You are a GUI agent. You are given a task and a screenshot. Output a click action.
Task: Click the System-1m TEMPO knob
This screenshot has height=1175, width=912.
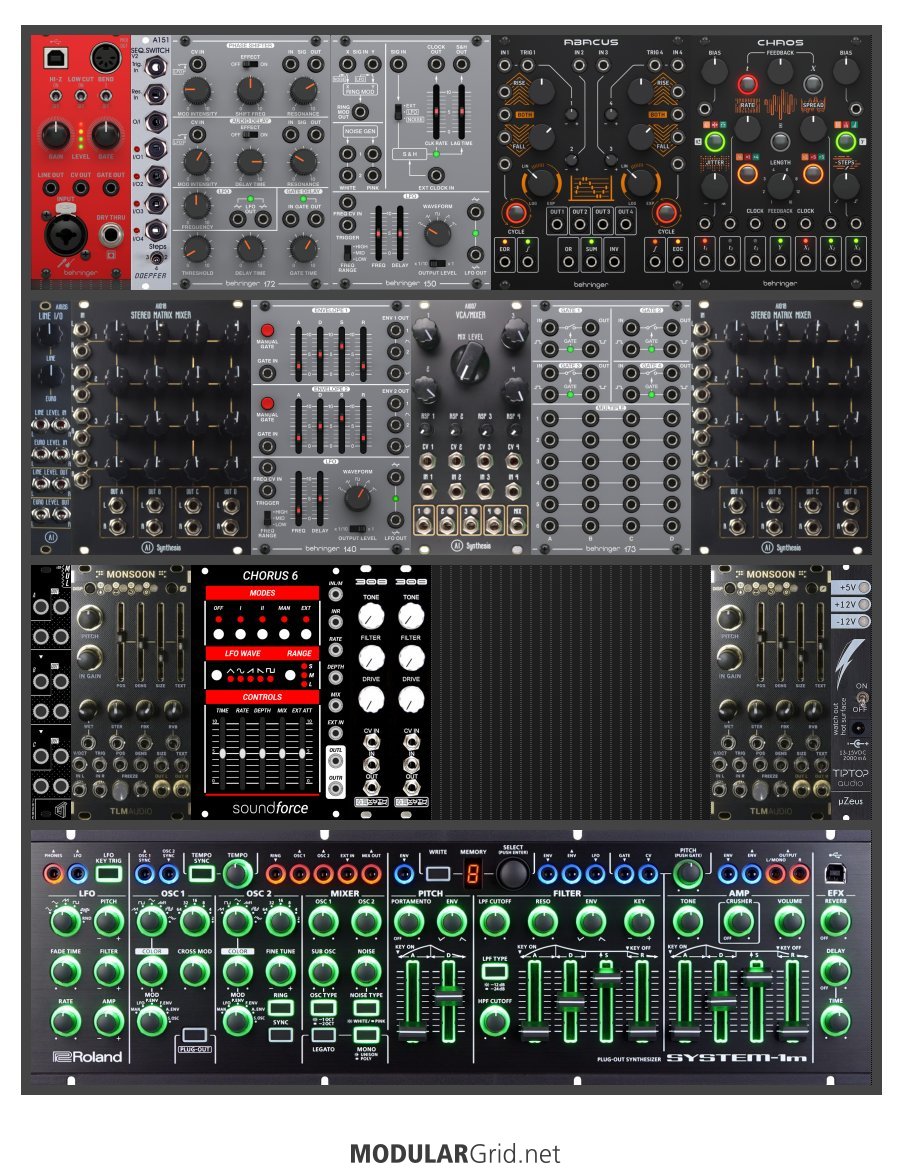(x=238, y=873)
